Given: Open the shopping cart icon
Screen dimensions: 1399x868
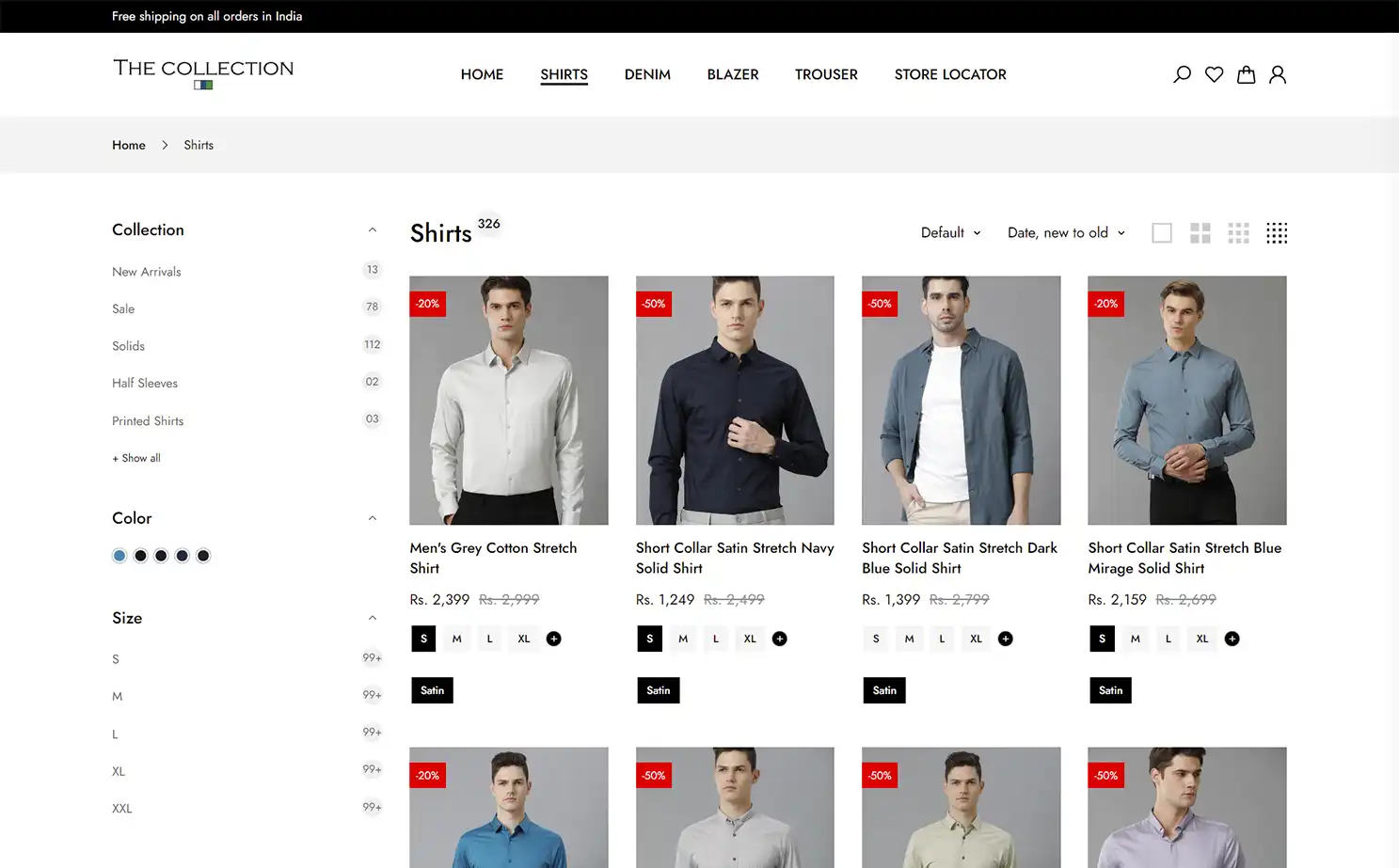Looking at the screenshot, I should coord(1246,73).
